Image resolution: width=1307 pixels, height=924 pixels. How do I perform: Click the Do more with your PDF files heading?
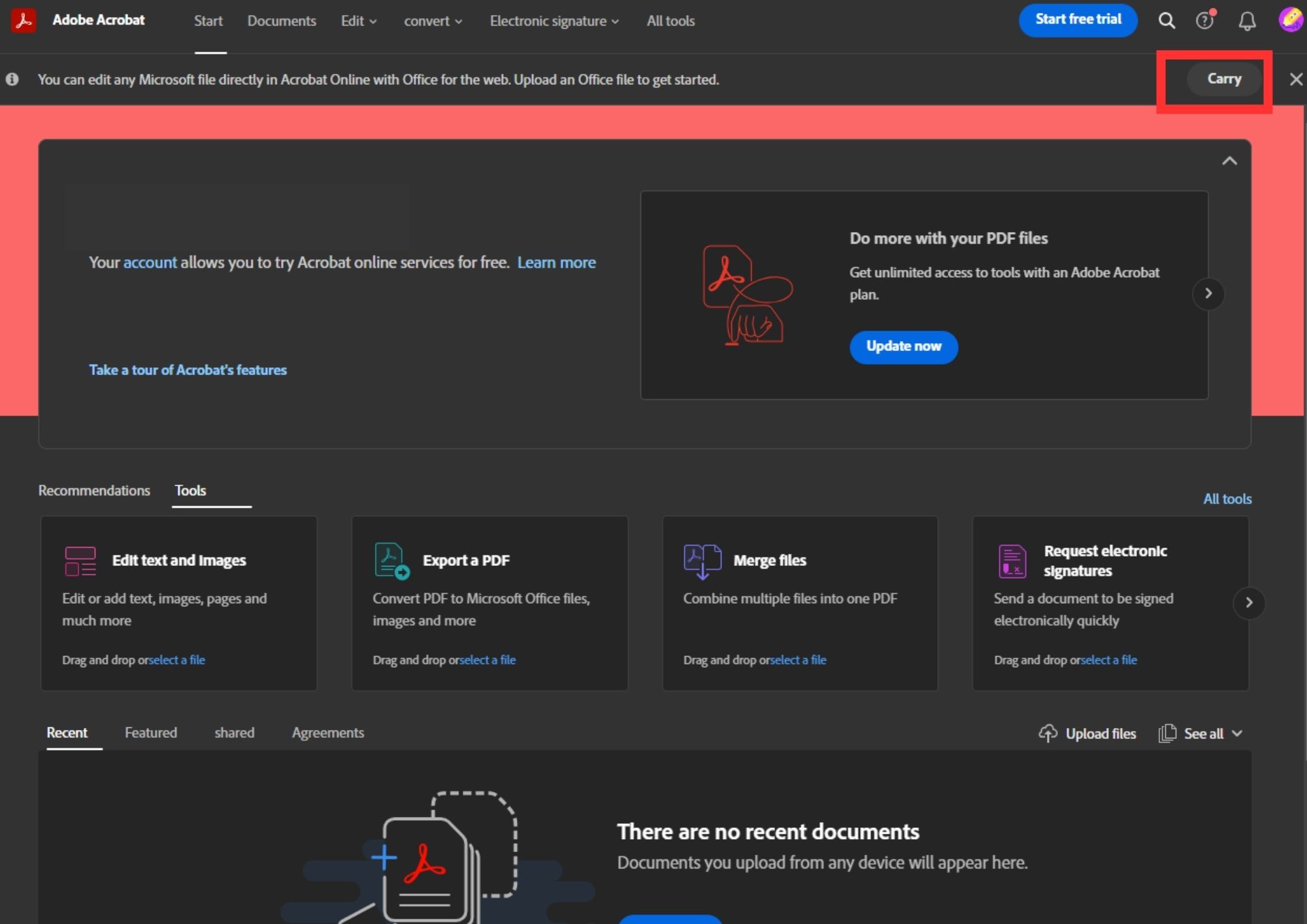pos(948,239)
